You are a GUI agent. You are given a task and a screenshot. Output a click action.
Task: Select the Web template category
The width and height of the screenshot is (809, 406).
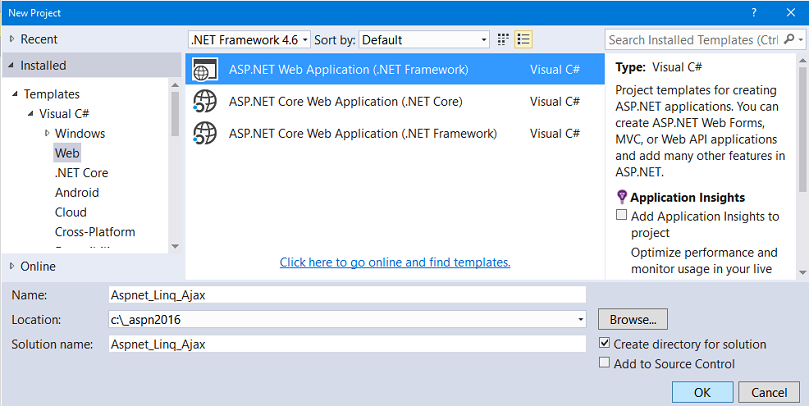pos(67,153)
